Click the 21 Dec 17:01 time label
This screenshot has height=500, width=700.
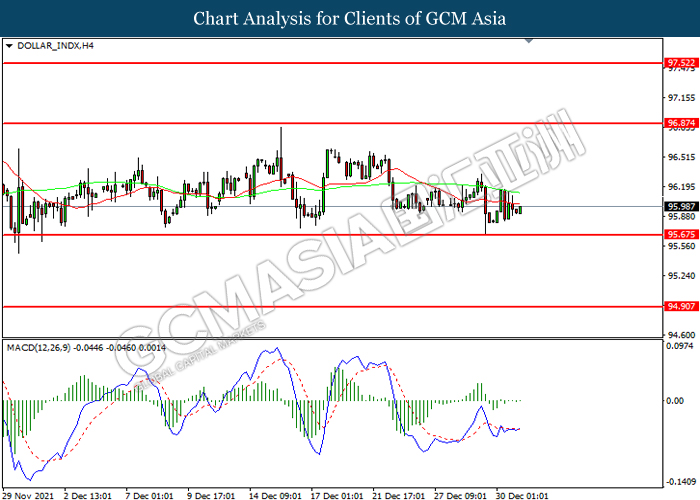(399, 496)
